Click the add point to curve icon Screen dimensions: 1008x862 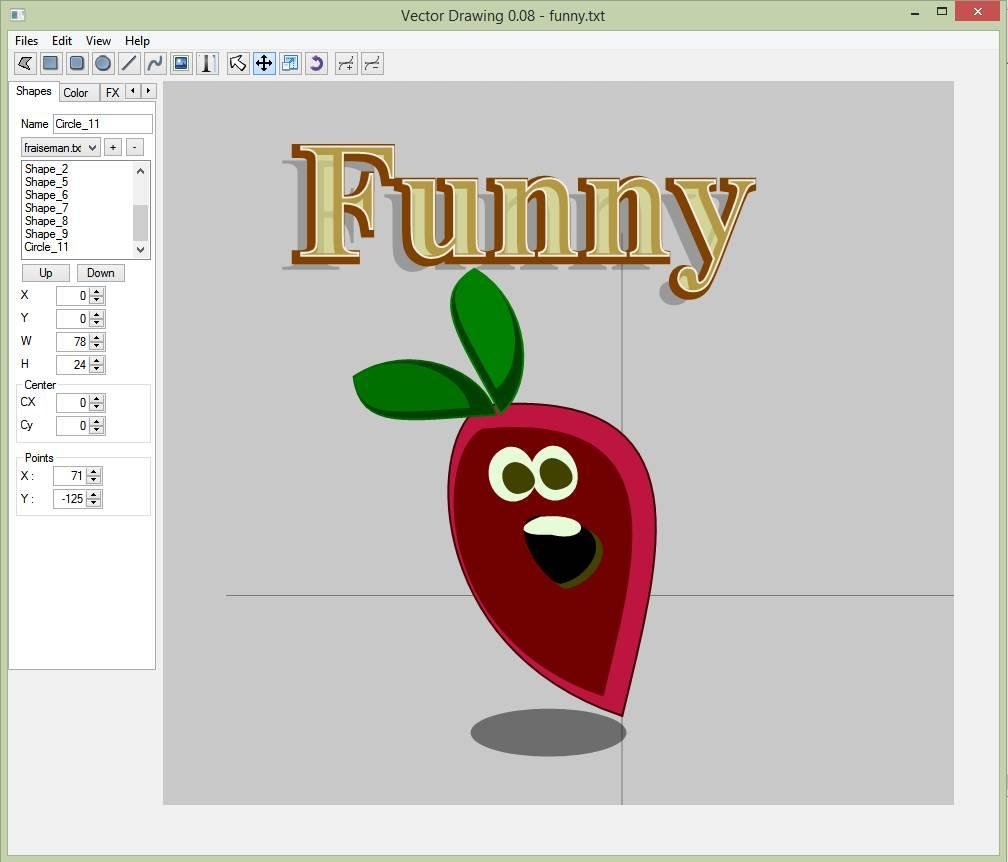[346, 64]
